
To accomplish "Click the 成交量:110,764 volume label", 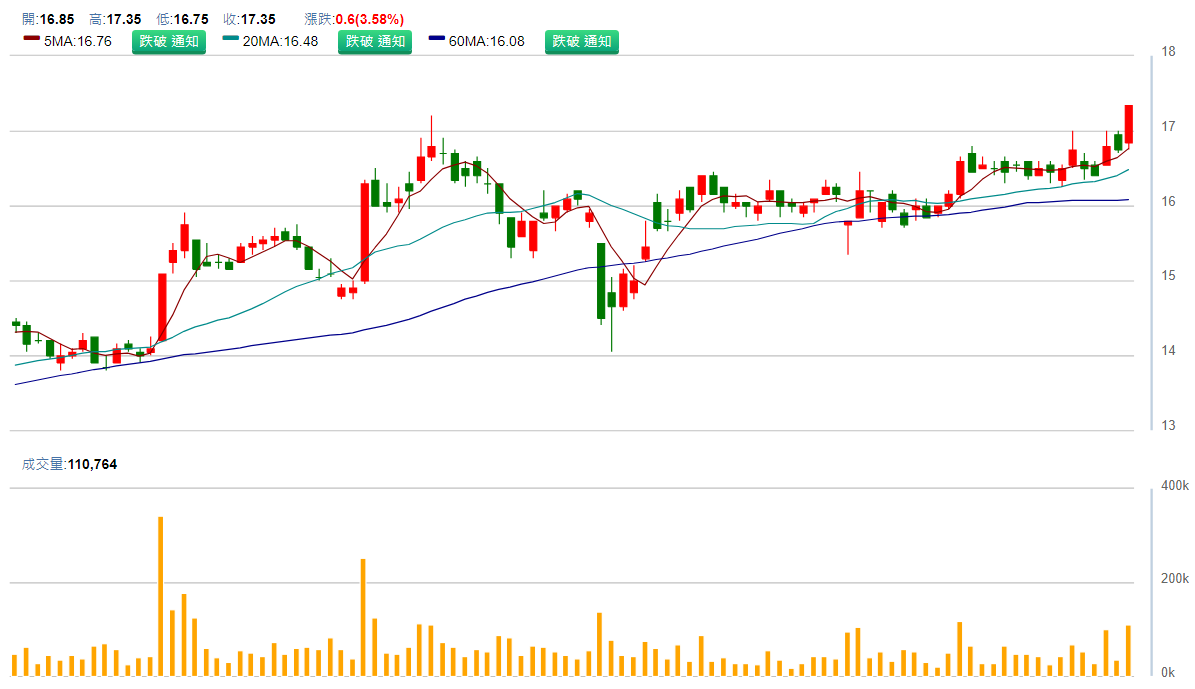I will click(70, 464).
